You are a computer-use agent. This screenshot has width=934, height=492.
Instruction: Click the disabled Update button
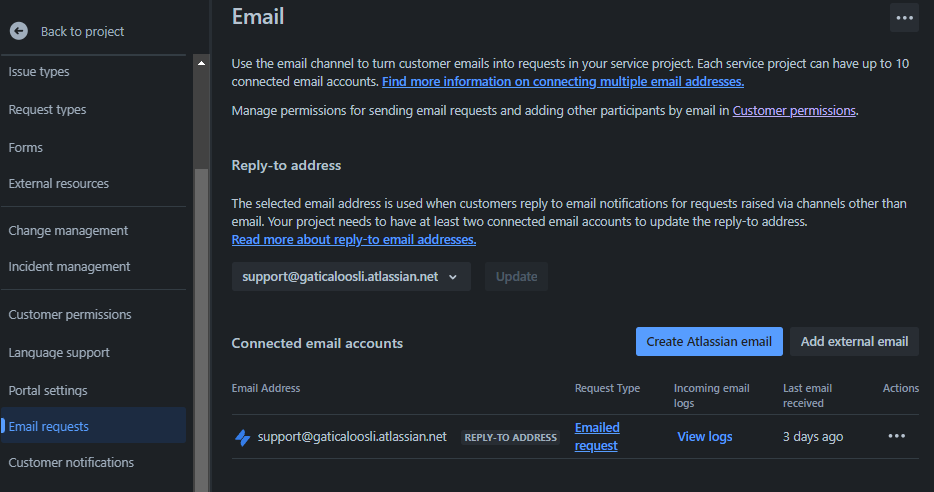516,276
